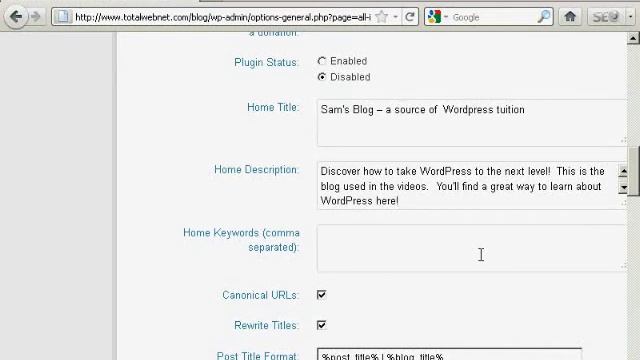Click the Home Description label link
The height and width of the screenshot is (360, 640).
(257, 170)
